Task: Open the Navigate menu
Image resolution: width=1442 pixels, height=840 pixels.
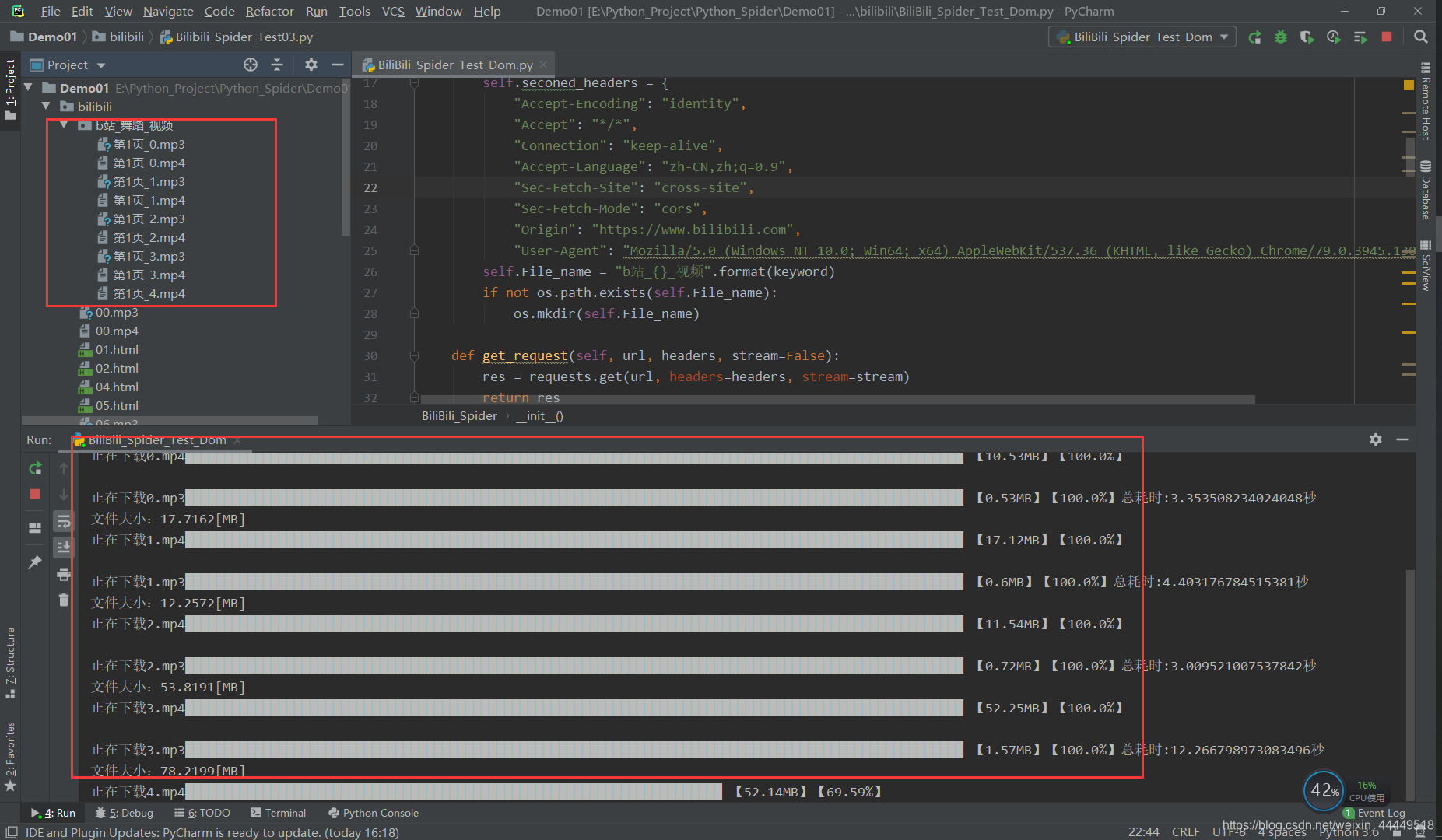Action: tap(168, 11)
